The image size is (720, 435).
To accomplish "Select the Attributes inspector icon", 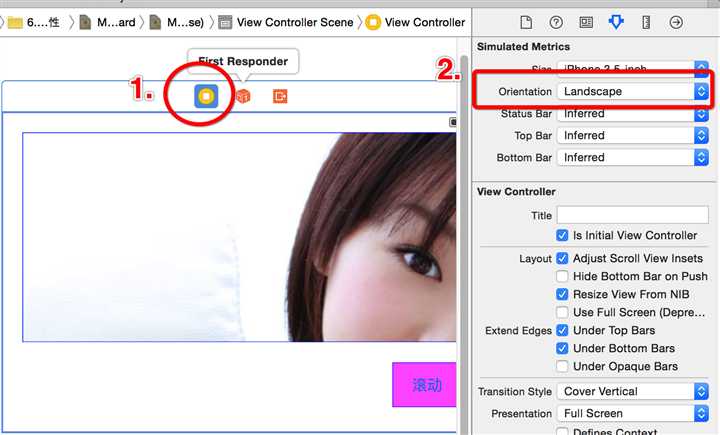I will click(x=616, y=22).
